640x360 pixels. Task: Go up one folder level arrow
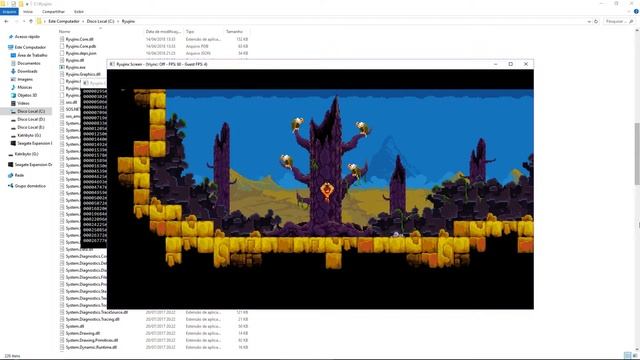click(31, 21)
